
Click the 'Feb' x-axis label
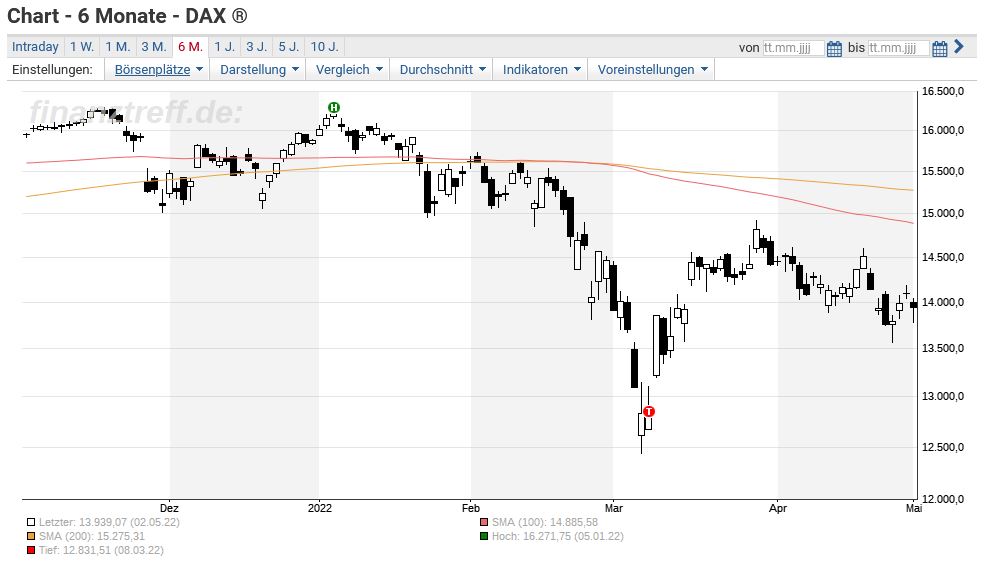[x=471, y=508]
